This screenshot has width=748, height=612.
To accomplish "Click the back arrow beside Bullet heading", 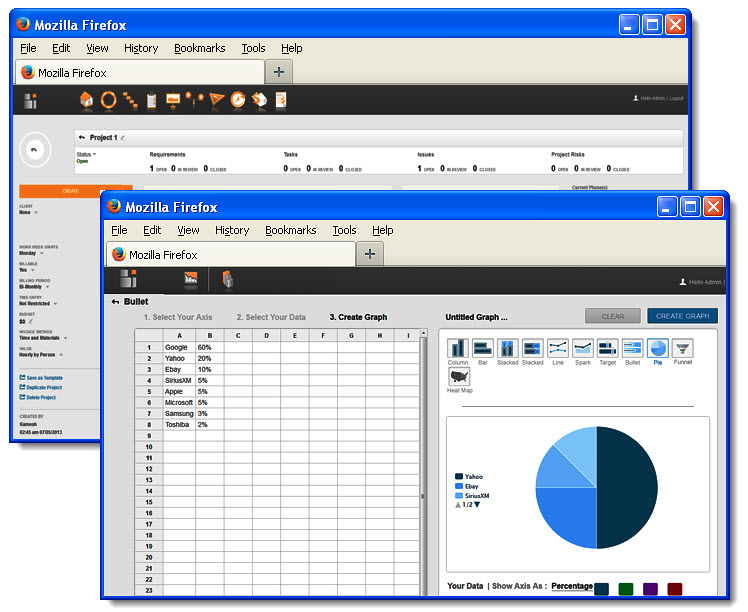I will pyautogui.click(x=115, y=301).
